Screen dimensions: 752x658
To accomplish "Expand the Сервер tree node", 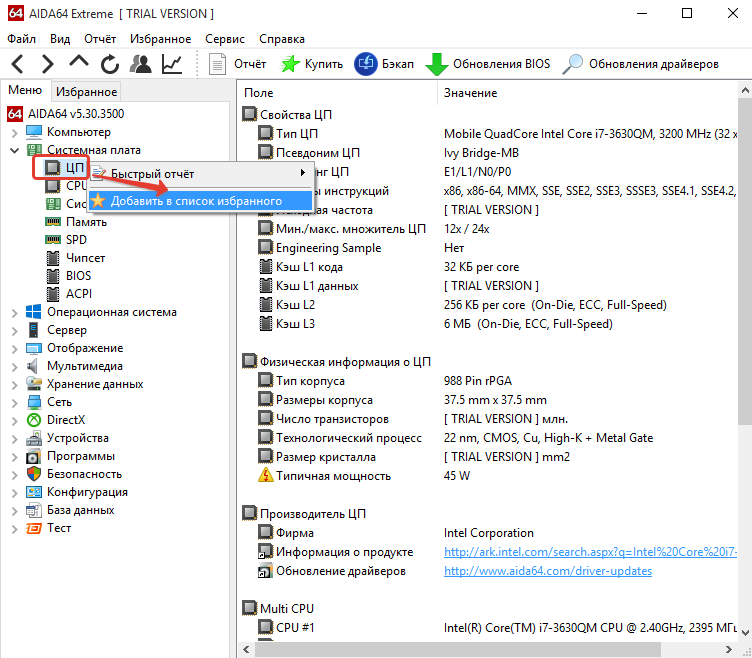I will 14,331.
